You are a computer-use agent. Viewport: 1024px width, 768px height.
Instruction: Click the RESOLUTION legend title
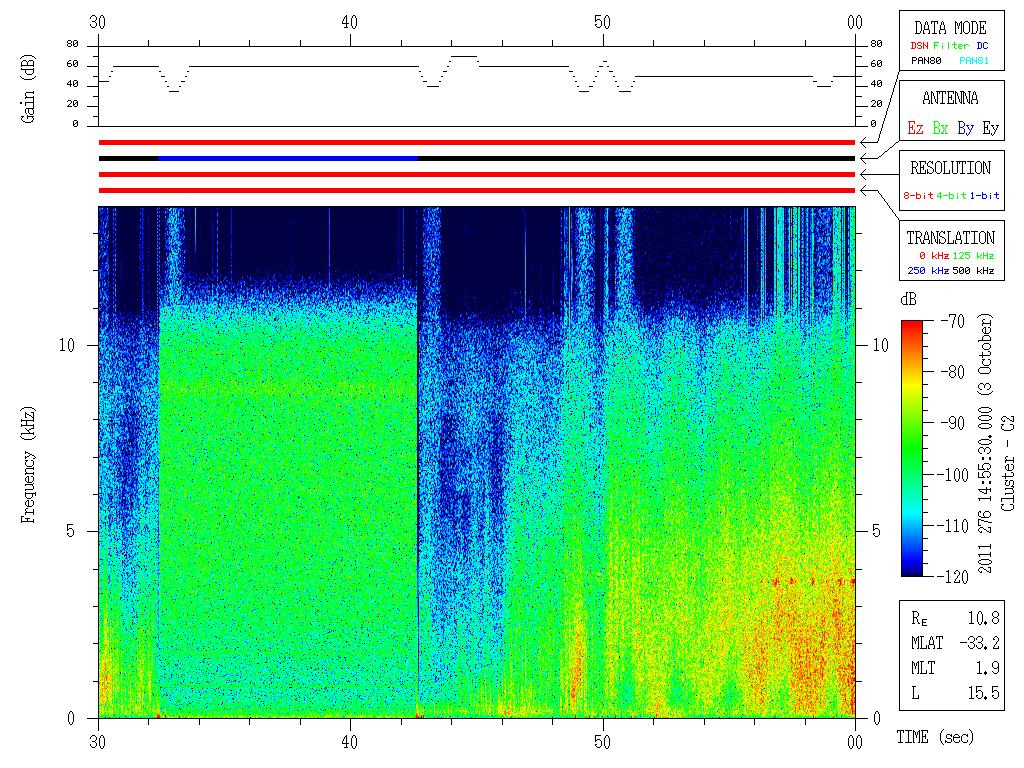click(x=951, y=168)
